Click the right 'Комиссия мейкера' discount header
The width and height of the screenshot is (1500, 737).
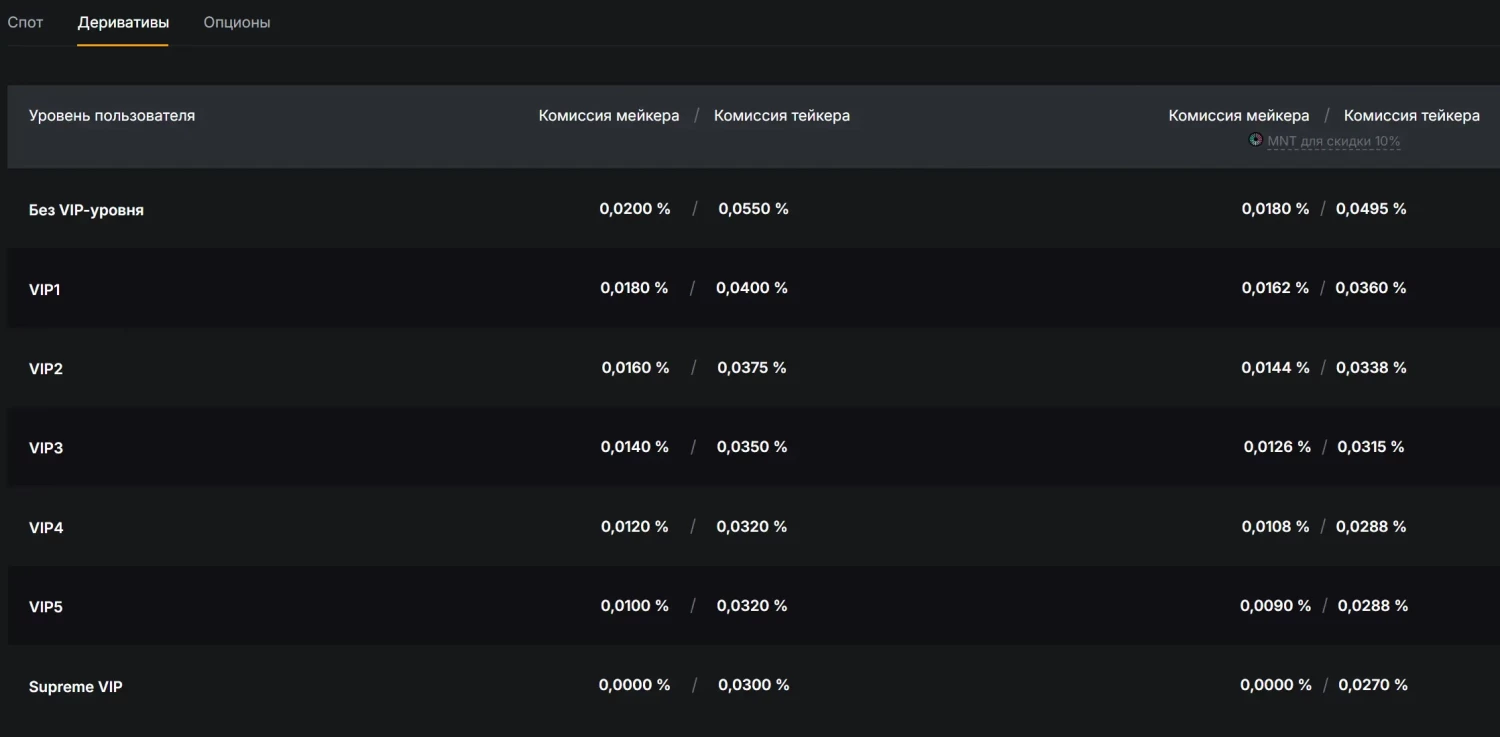(1238, 115)
